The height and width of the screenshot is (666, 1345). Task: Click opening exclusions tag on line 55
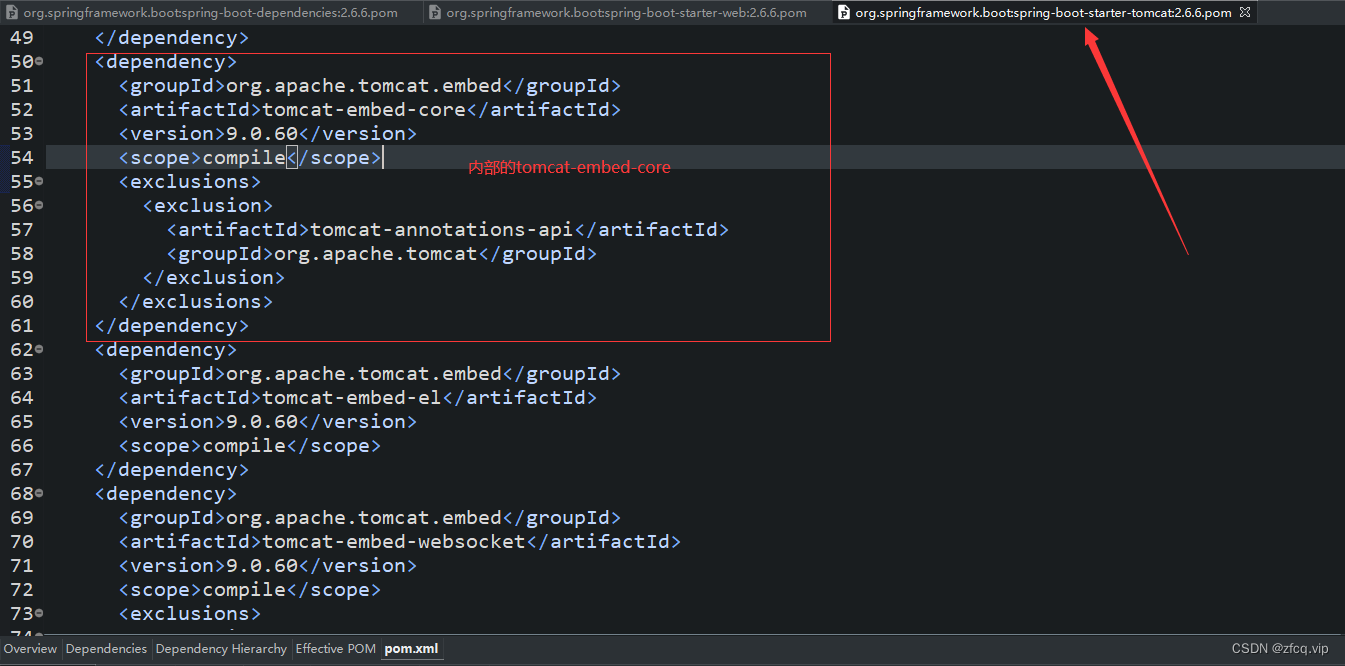[x=190, y=181]
